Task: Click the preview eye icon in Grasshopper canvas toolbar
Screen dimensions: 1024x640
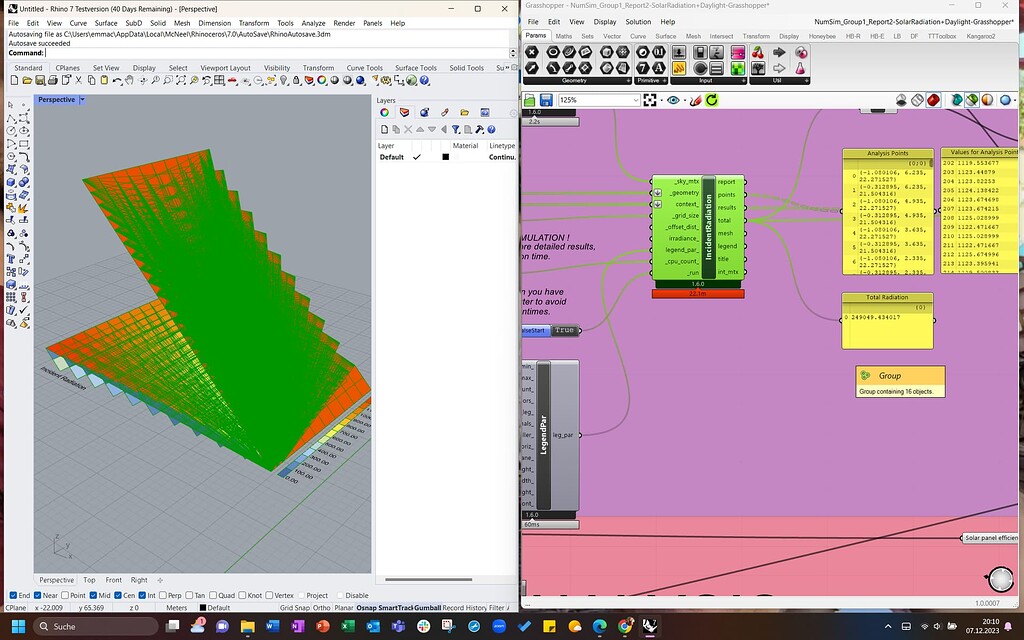Action: point(672,99)
